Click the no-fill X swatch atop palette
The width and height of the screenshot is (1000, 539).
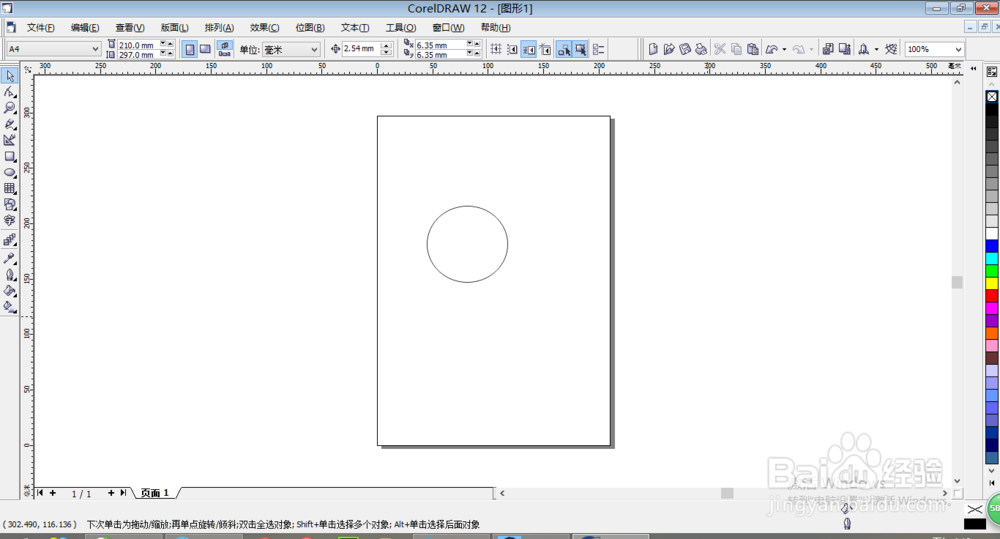pyautogui.click(x=992, y=97)
